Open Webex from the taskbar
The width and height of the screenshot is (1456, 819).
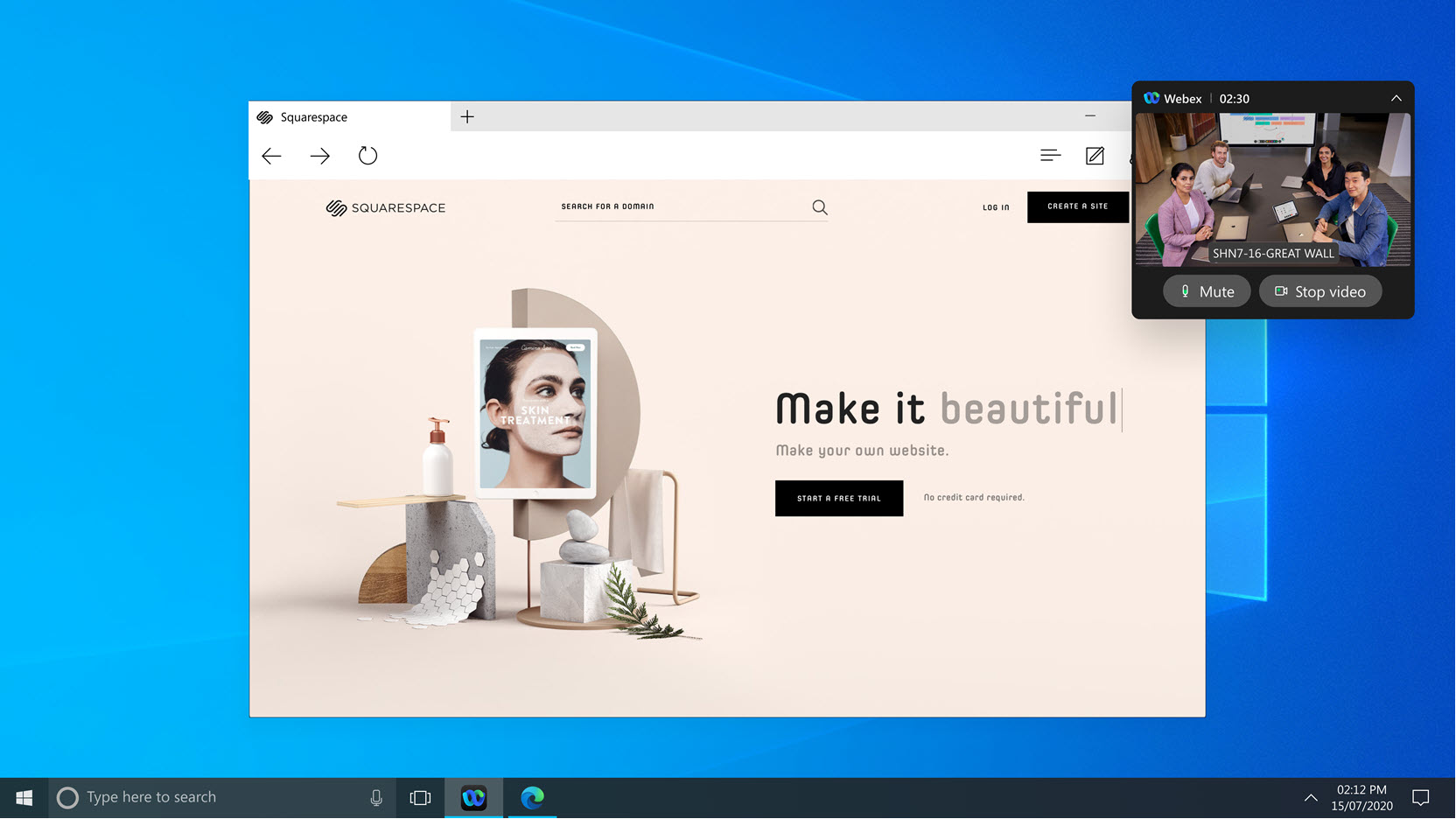[x=473, y=798]
